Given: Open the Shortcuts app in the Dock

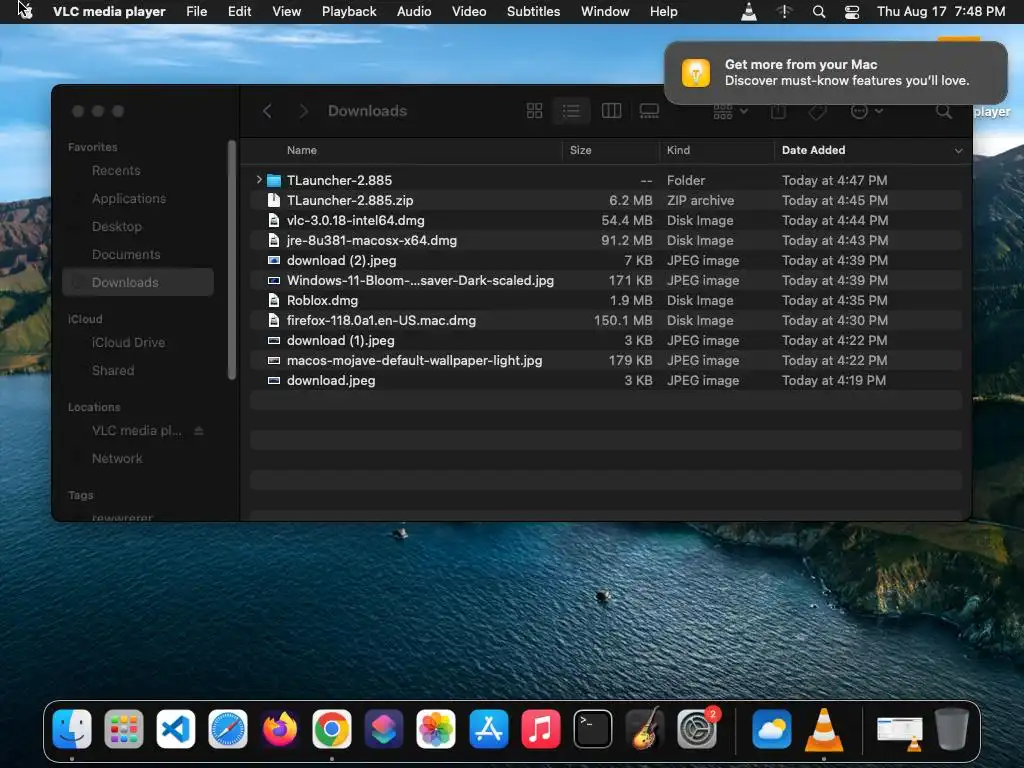Looking at the screenshot, I should coord(384,728).
